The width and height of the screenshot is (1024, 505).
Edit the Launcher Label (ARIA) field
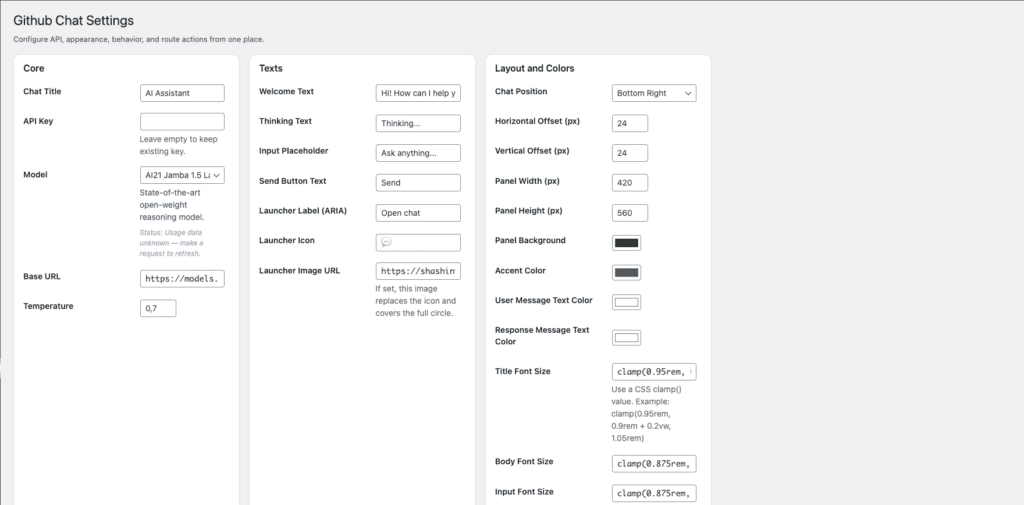[418, 213]
